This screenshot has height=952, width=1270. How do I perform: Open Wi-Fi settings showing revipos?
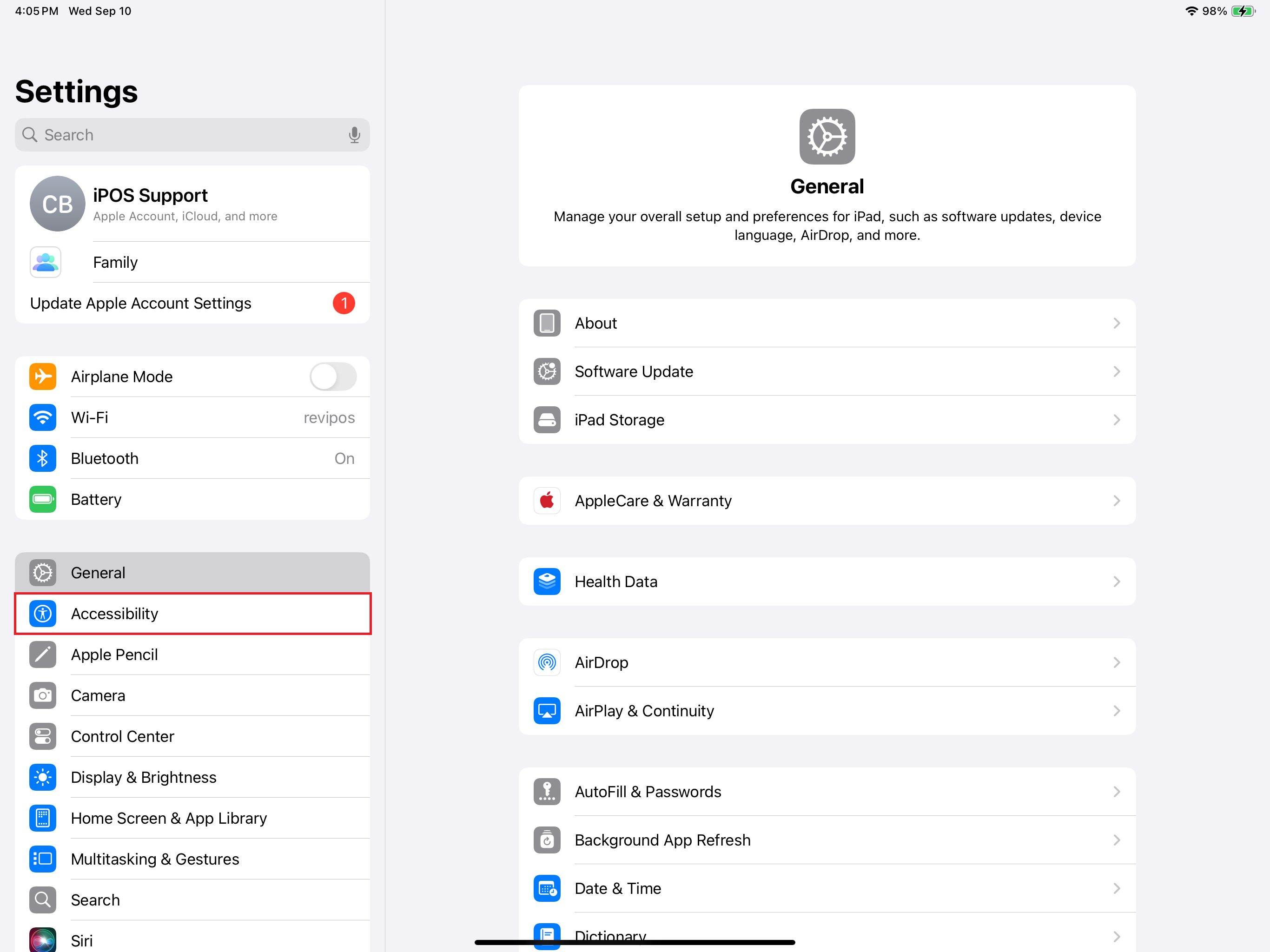point(192,417)
